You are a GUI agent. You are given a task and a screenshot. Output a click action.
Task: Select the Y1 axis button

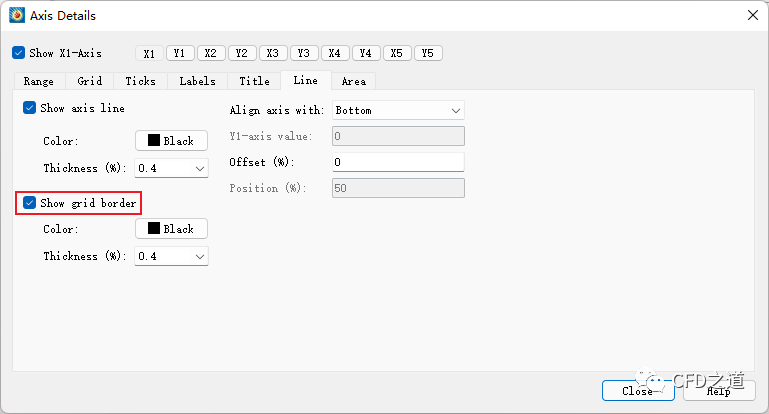point(180,53)
